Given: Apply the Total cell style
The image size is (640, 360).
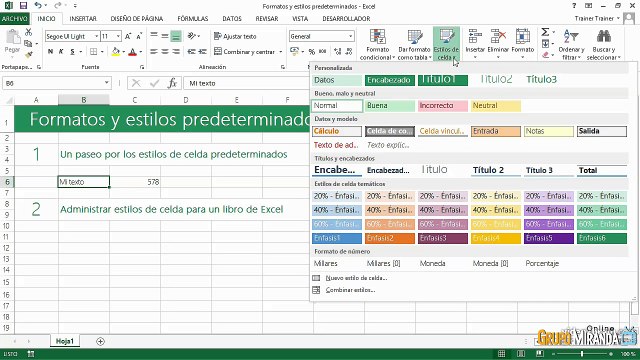Looking at the screenshot, I should click(x=602, y=170).
